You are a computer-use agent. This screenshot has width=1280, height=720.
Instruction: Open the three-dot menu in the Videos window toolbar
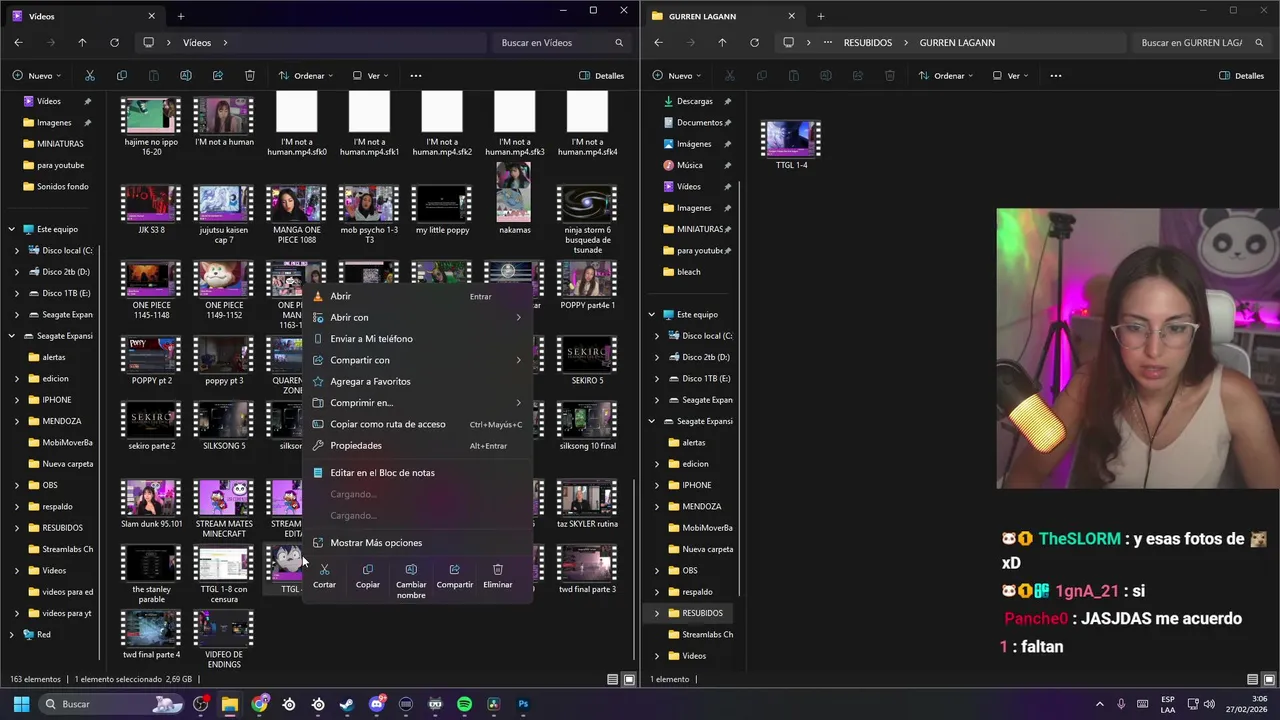416,76
